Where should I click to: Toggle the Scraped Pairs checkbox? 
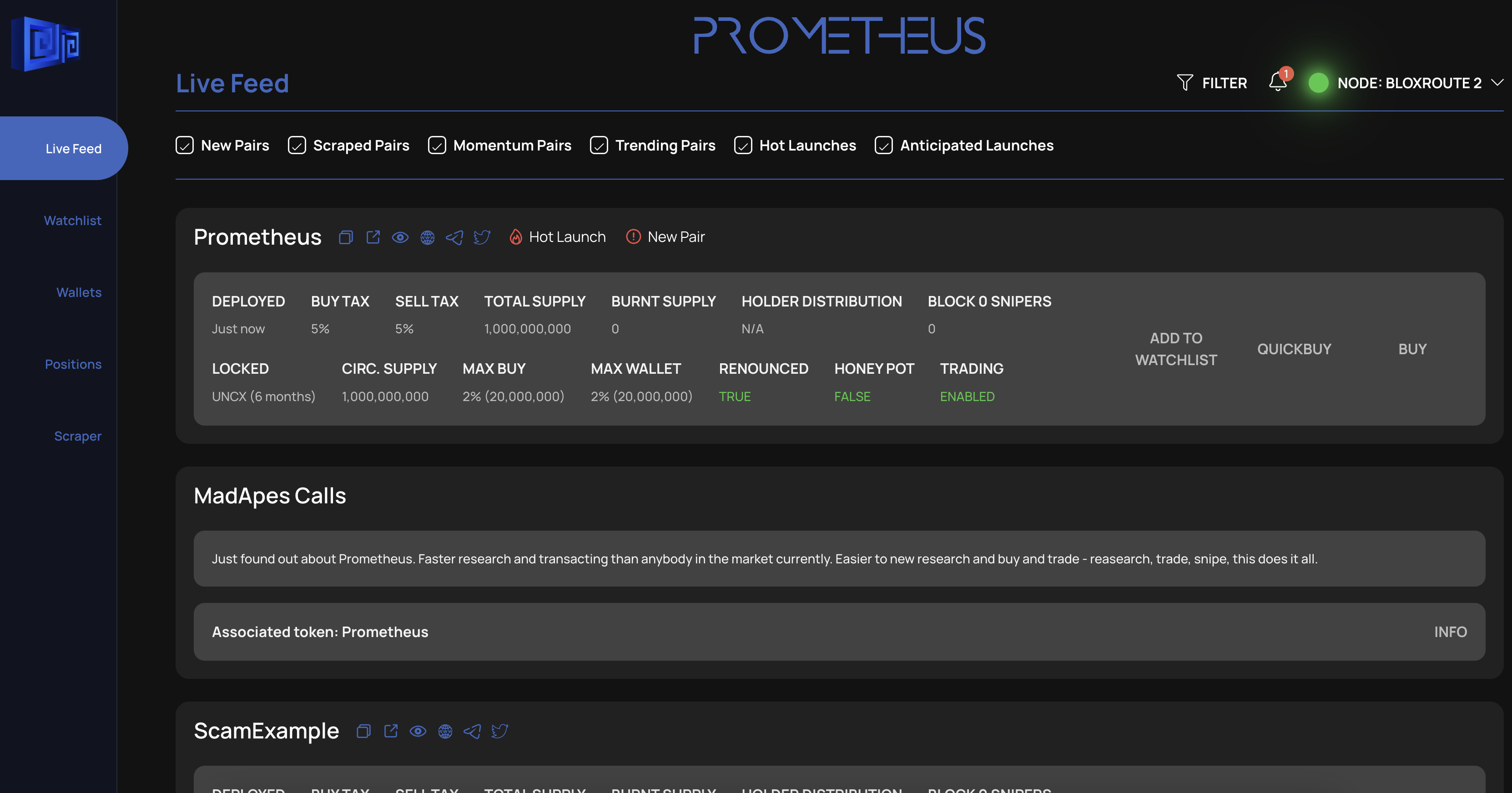[297, 146]
